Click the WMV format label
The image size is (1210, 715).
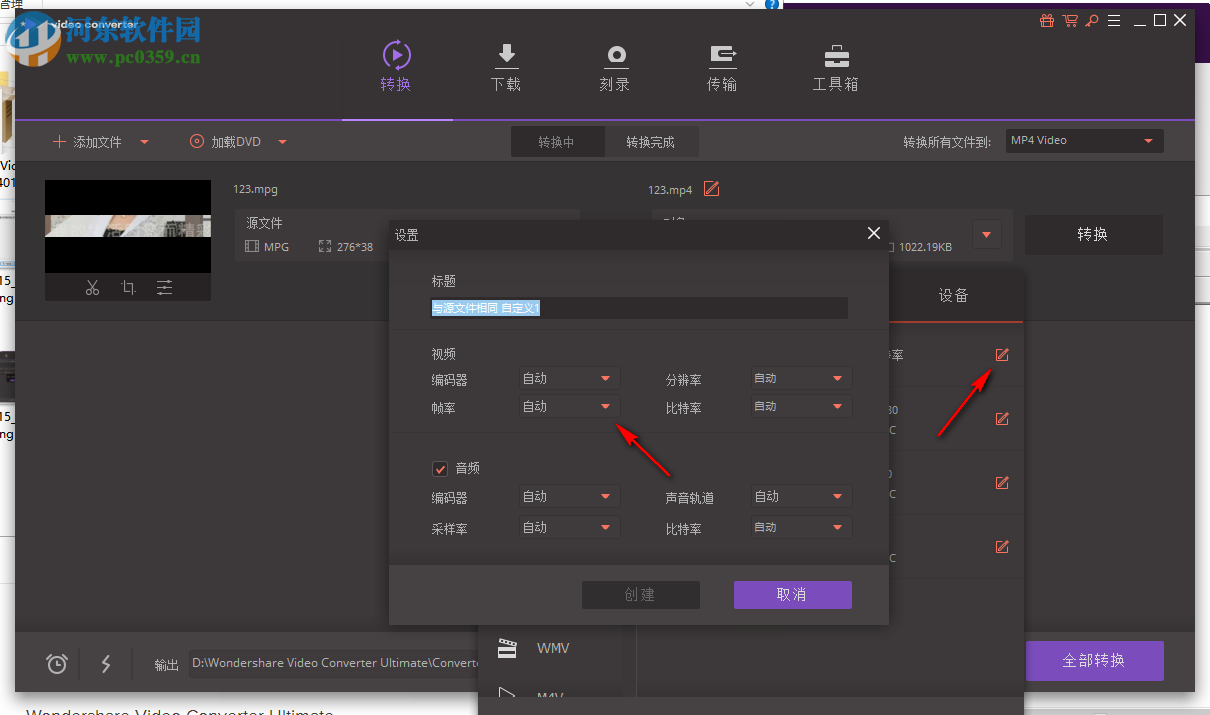coord(553,648)
